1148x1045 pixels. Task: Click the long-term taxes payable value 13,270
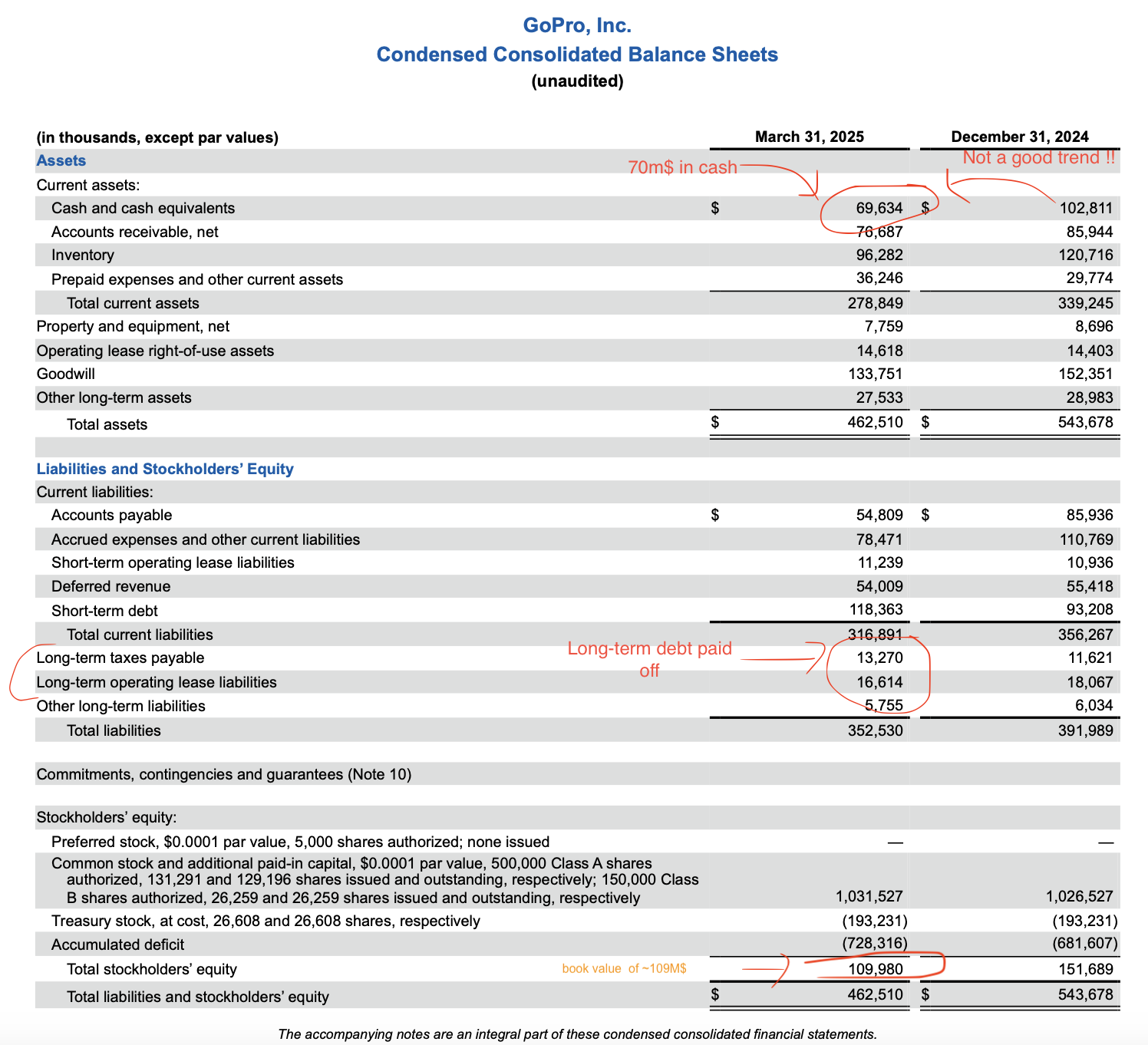pyautogui.click(x=880, y=658)
